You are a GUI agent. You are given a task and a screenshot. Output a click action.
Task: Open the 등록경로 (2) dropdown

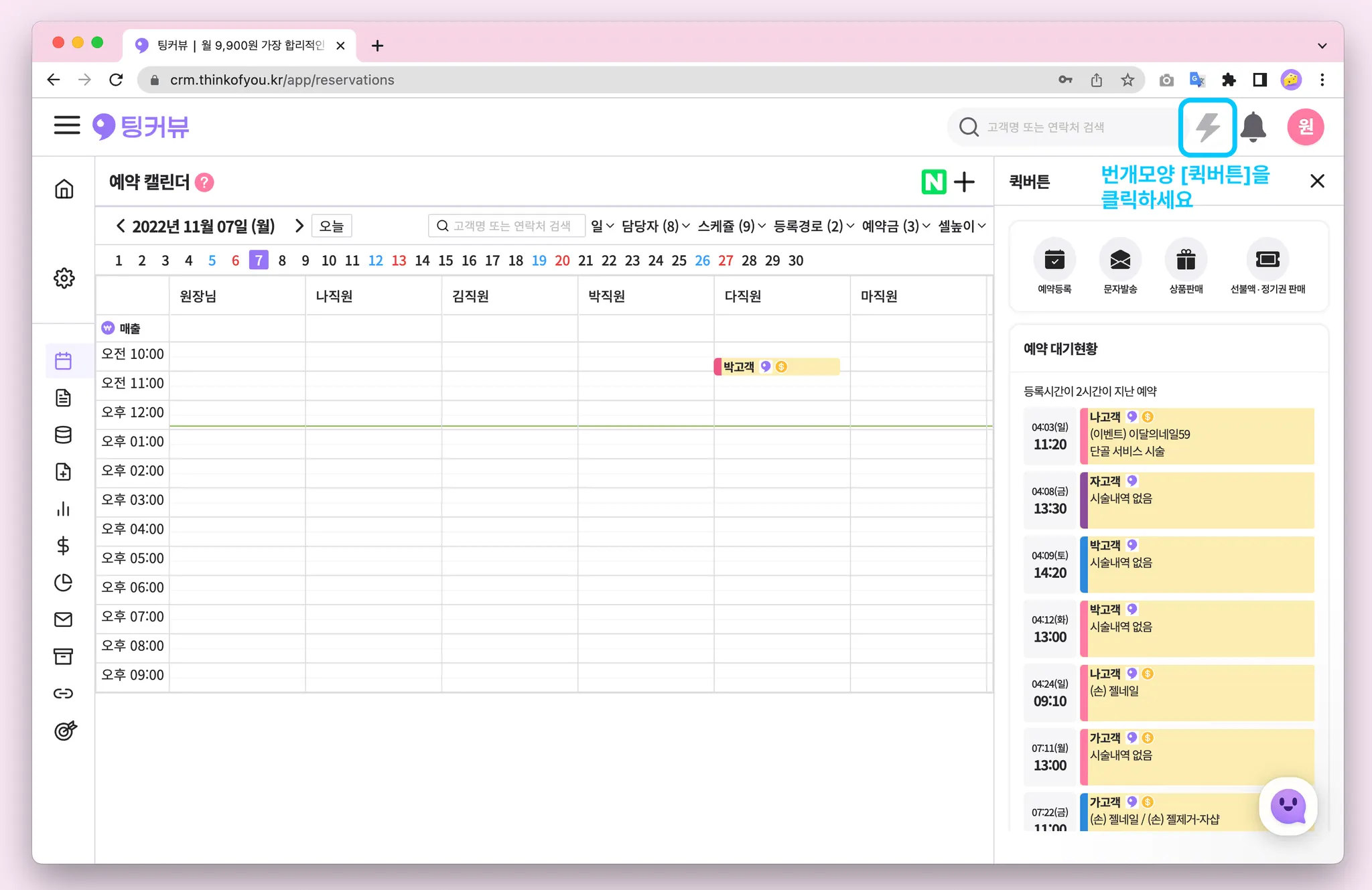tap(813, 226)
